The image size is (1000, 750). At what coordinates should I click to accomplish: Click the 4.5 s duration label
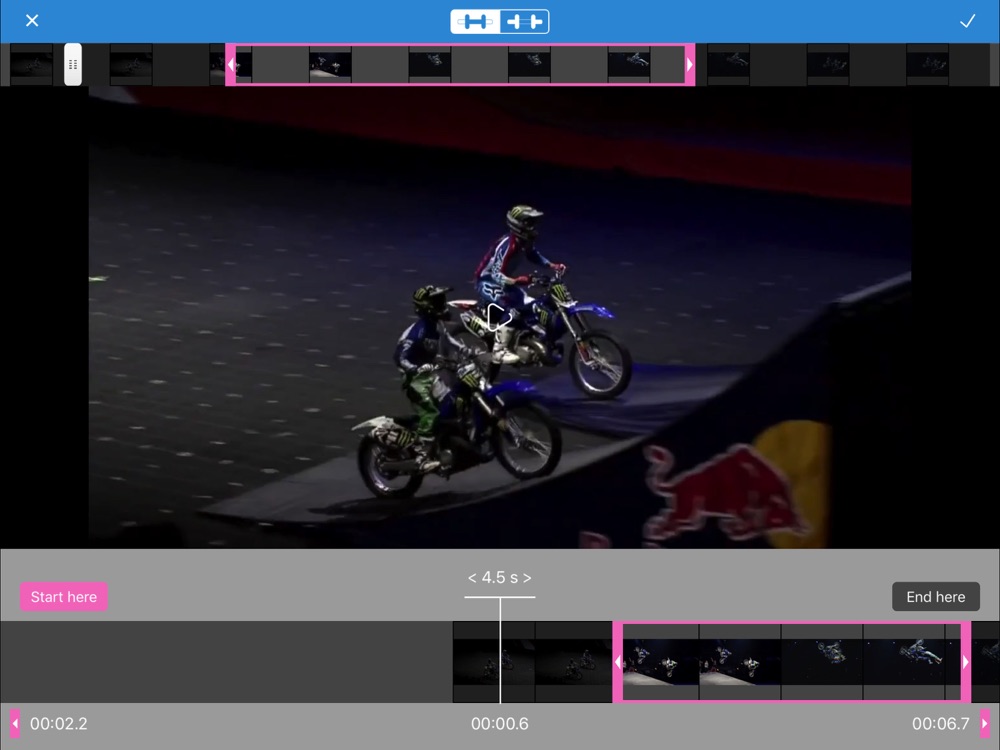[x=499, y=578]
